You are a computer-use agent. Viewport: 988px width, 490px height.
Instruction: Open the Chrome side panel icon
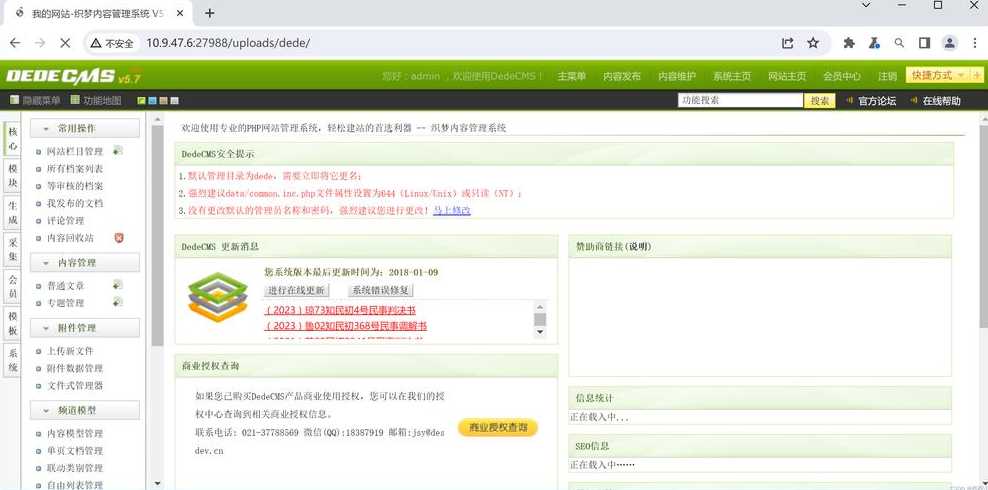[924, 43]
